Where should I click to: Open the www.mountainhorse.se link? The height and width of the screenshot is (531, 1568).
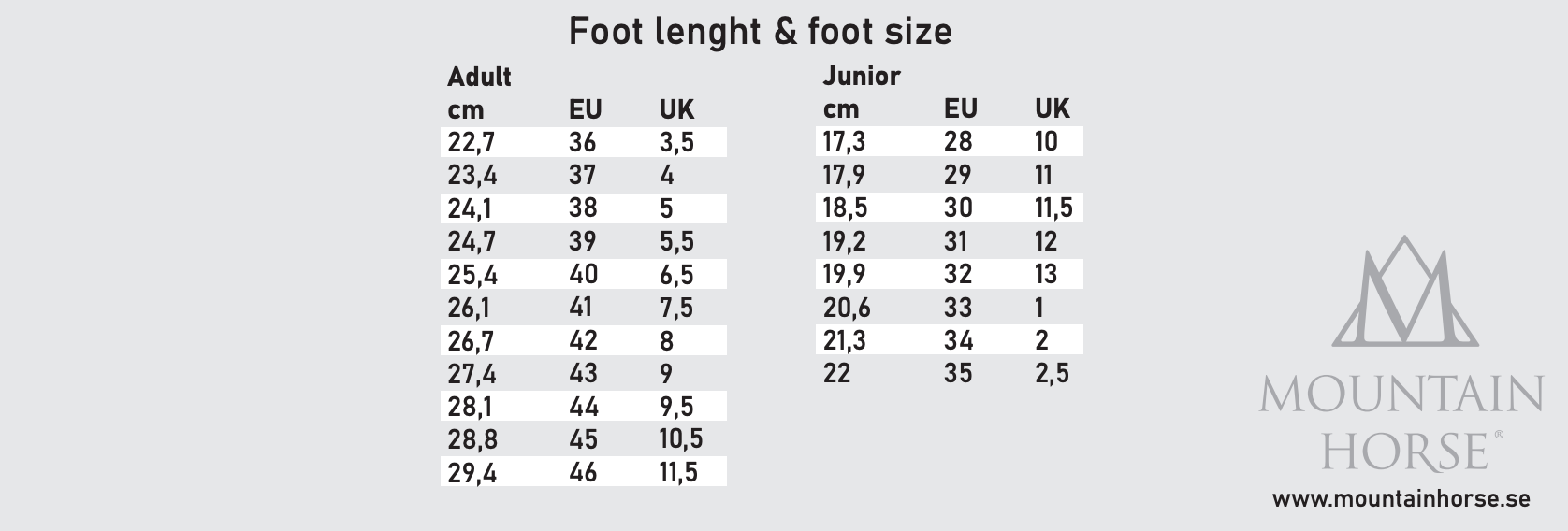1401,499
